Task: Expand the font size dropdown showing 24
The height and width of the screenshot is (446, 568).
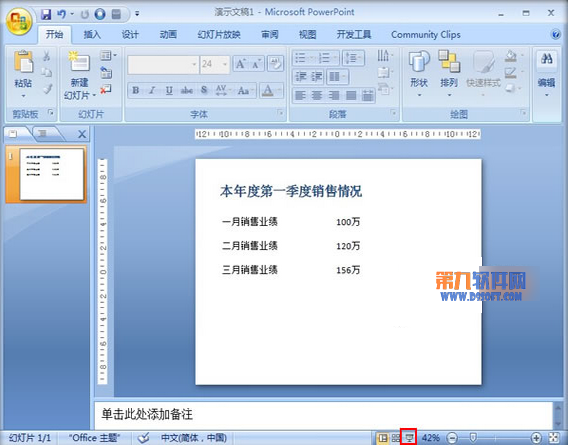Action: coord(225,64)
